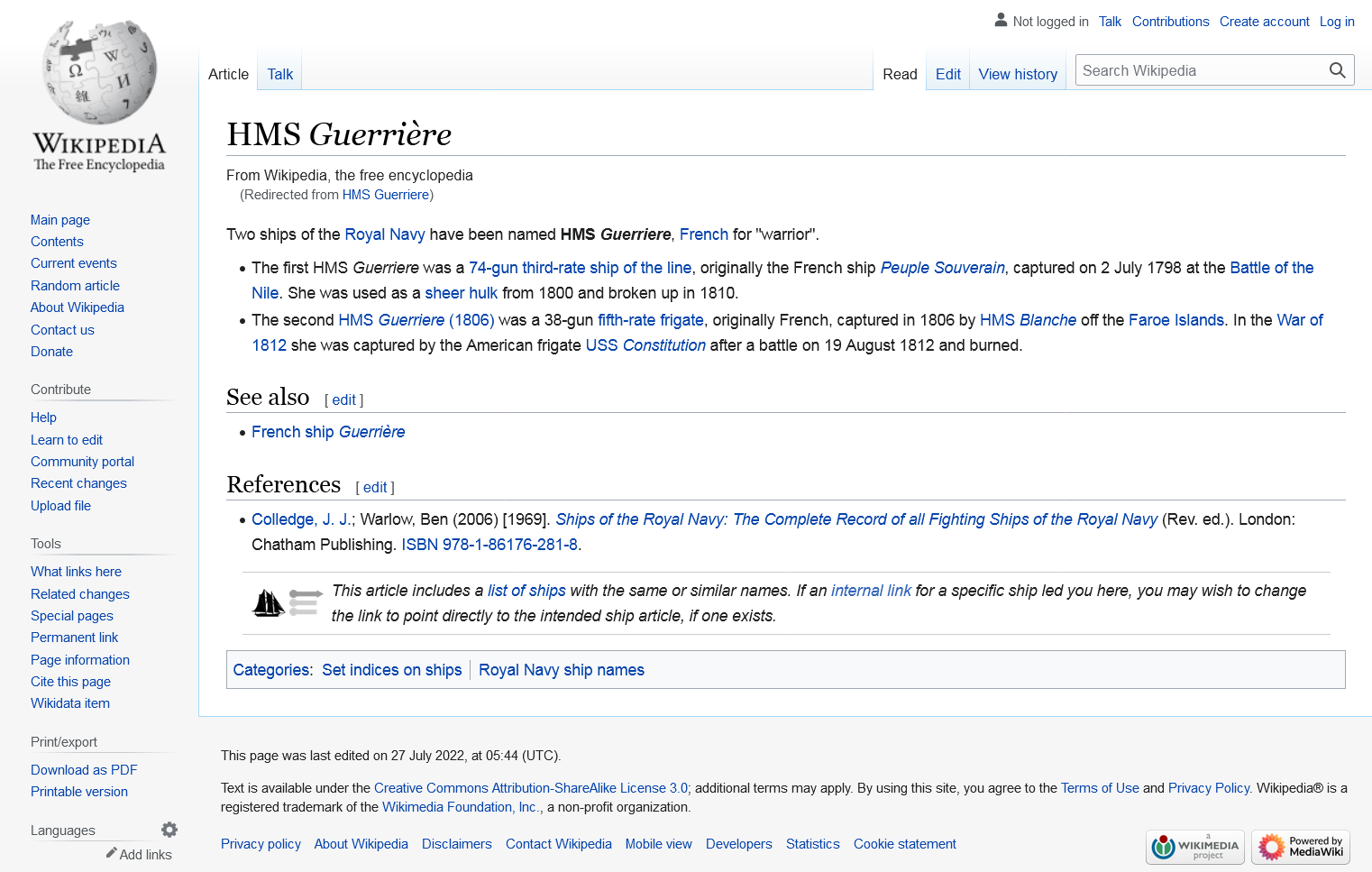Open Categories link in category box
Image resolution: width=1372 pixels, height=872 pixels.
271,670
